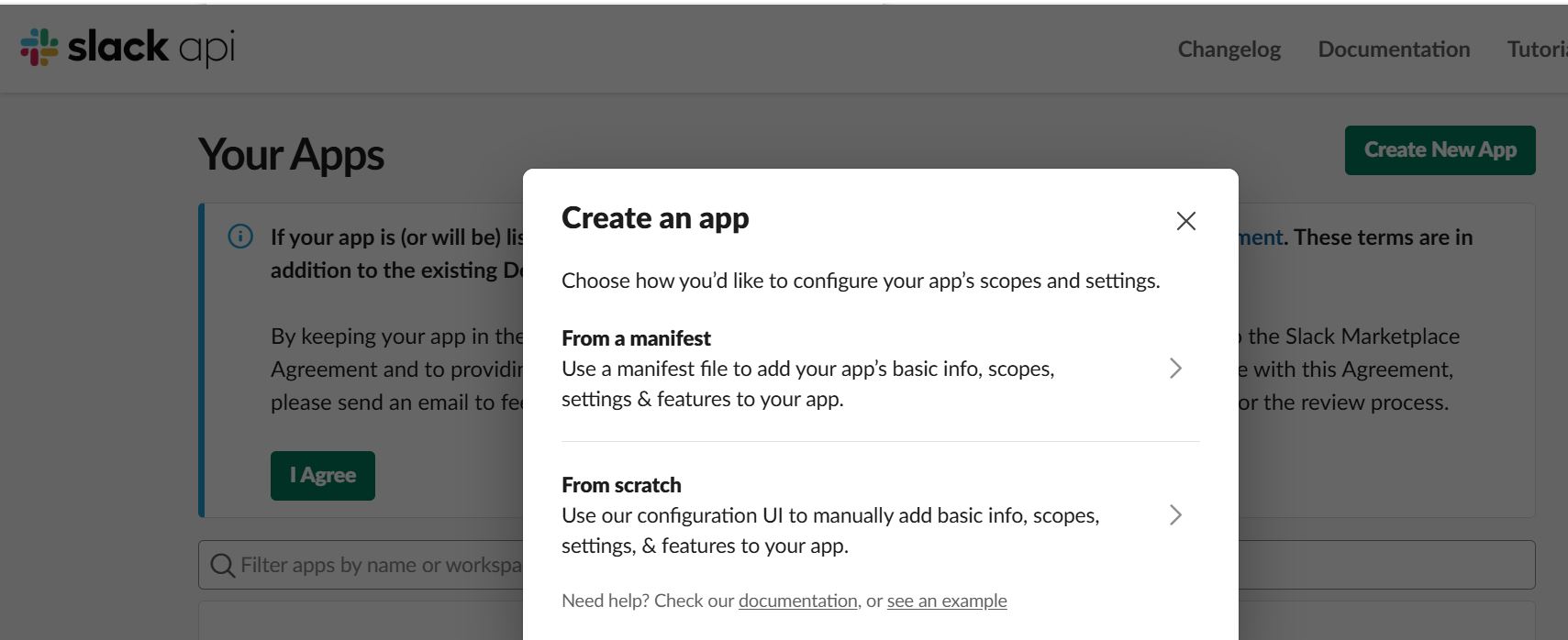Close the Create an app dialog

1185,221
